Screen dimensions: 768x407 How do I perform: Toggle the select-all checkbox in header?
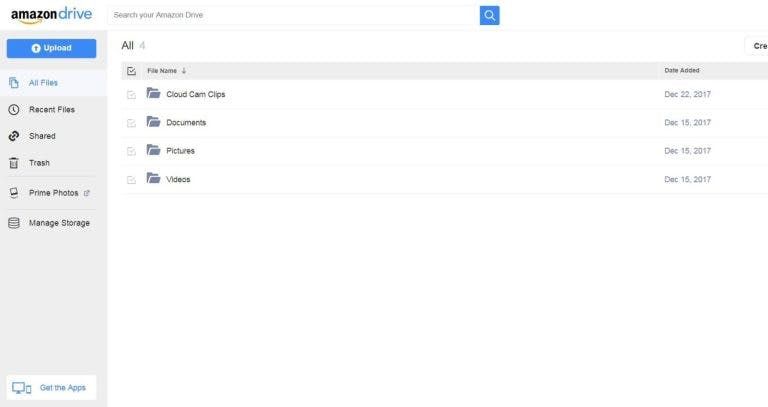point(131,71)
